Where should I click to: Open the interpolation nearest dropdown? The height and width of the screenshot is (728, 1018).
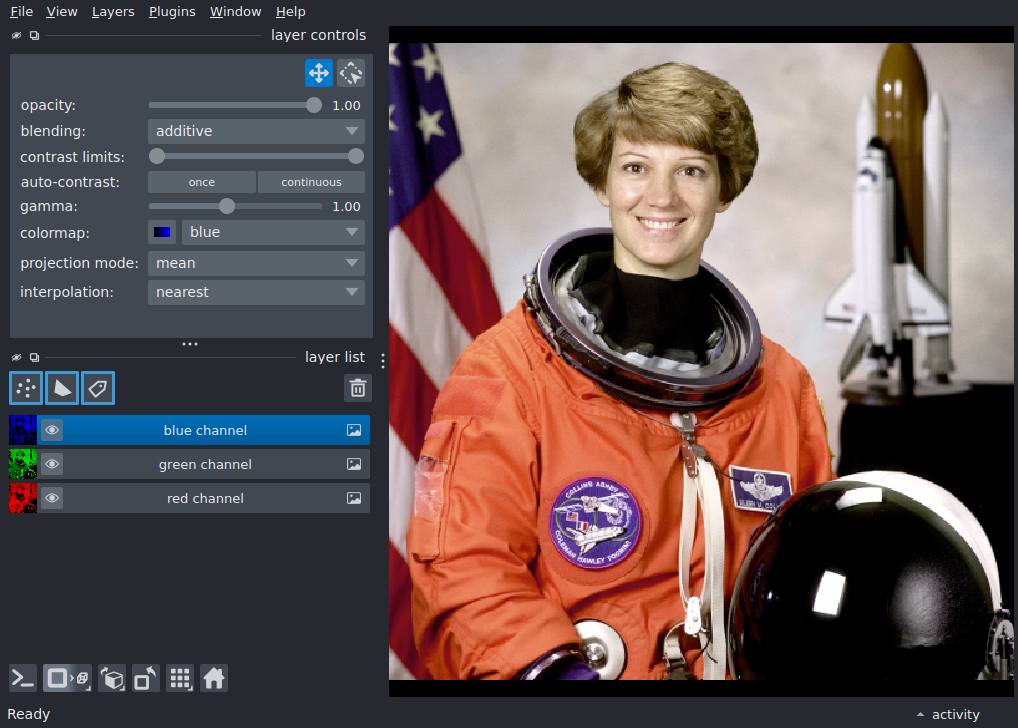coord(256,292)
